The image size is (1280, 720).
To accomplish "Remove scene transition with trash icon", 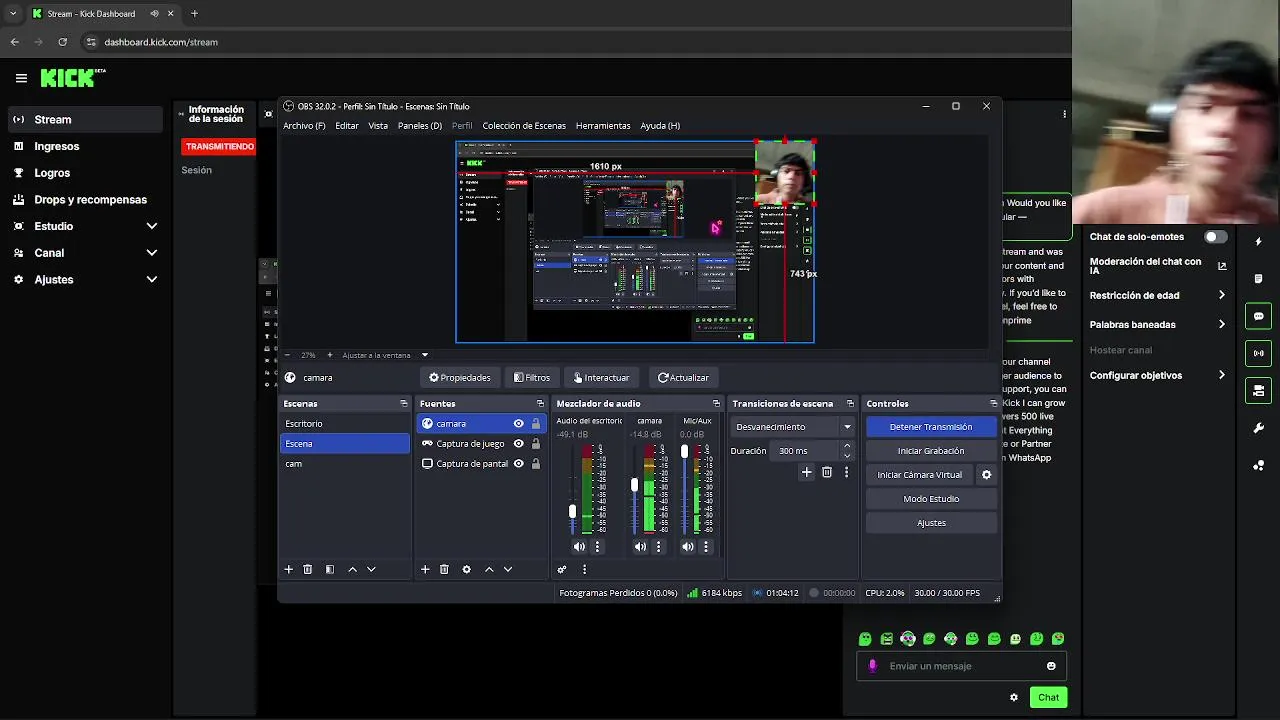I will [x=827, y=472].
